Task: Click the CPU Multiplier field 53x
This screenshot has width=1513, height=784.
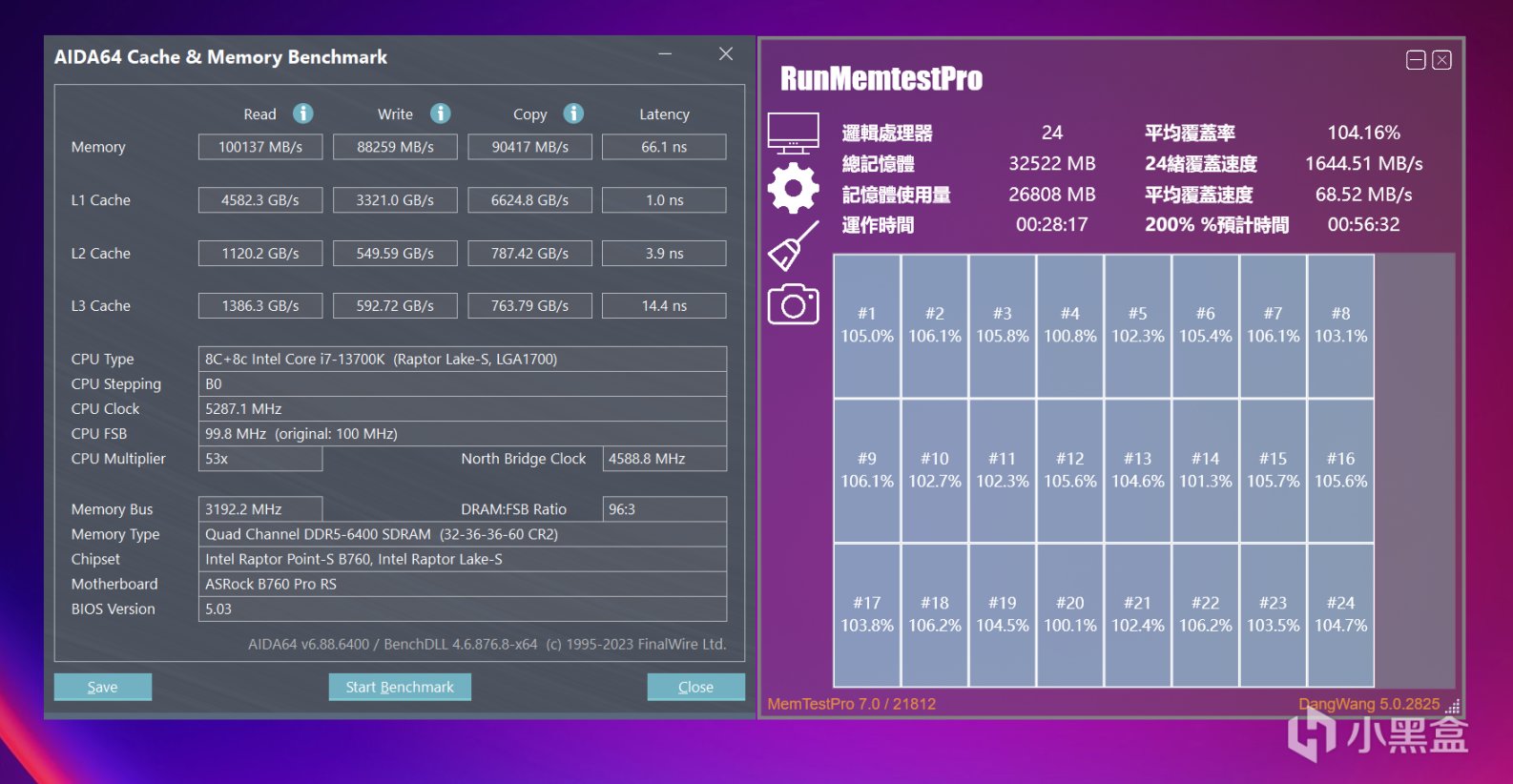Action: tap(260, 459)
